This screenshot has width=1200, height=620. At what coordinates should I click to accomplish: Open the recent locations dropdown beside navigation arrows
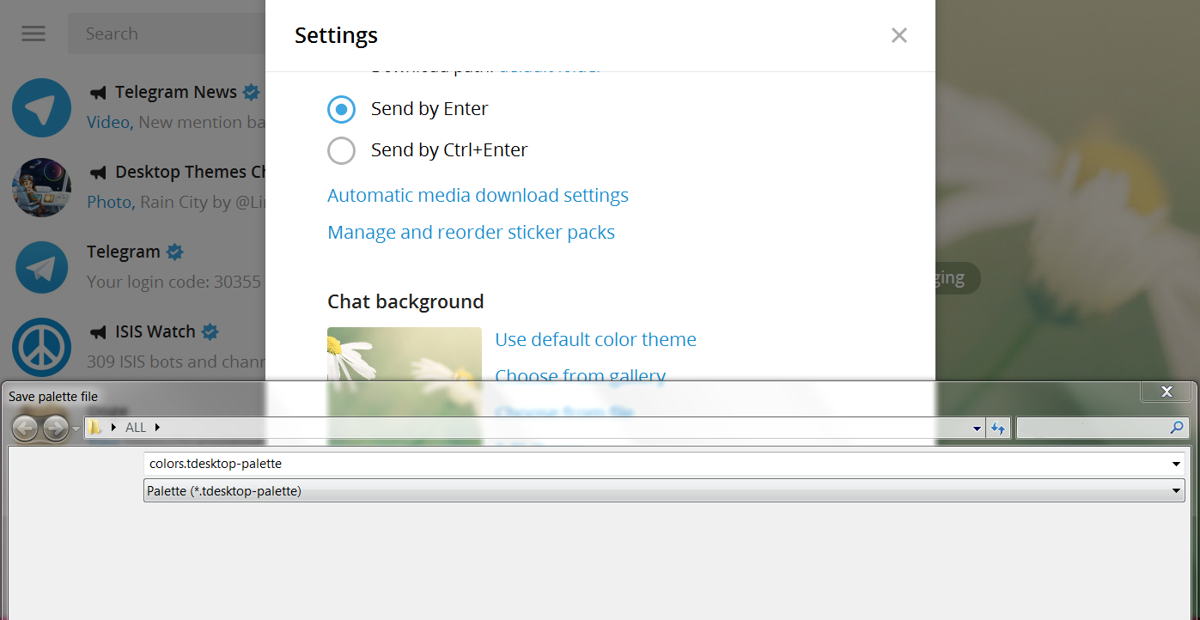point(76,429)
